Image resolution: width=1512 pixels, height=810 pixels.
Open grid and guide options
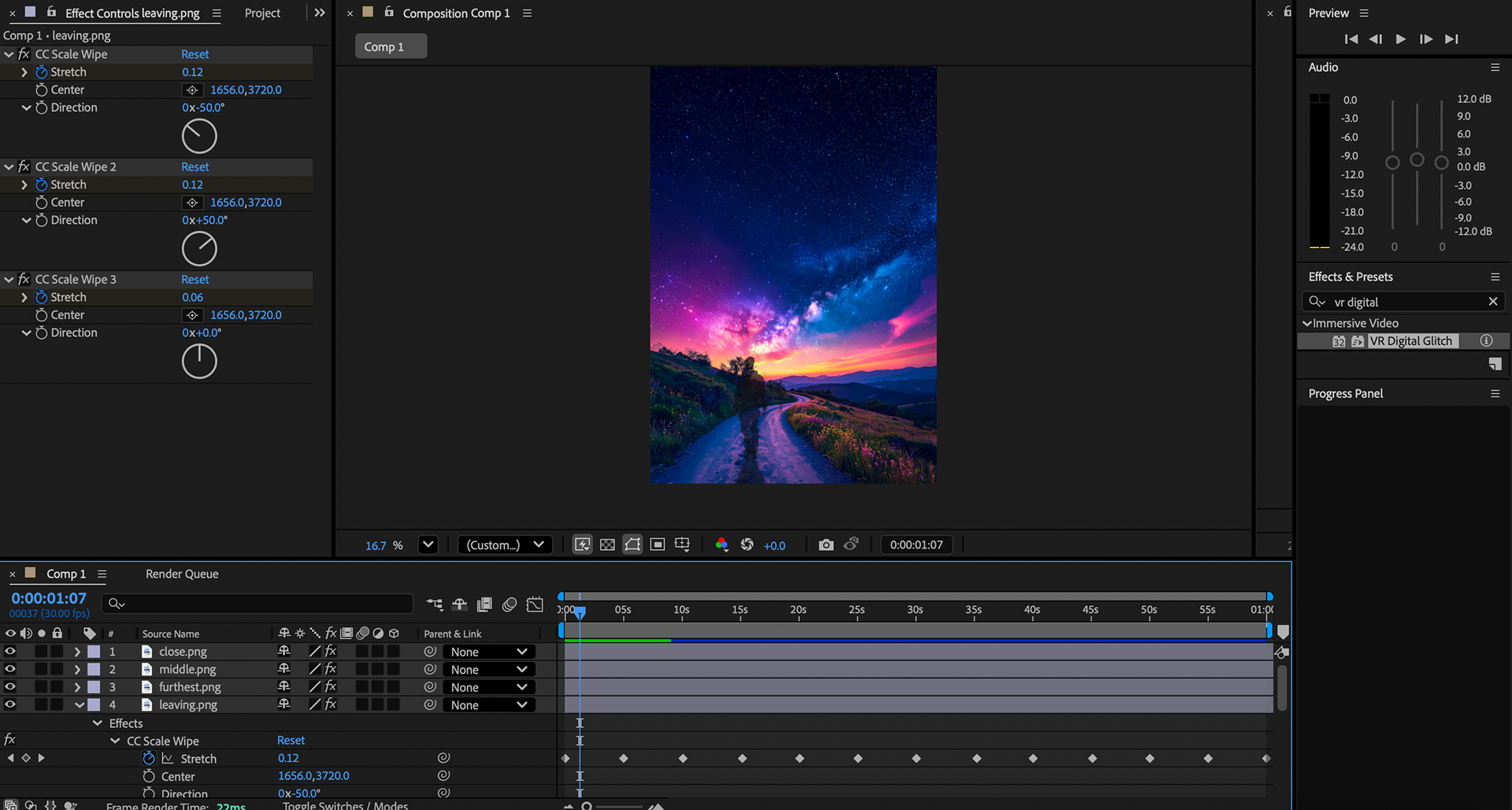click(683, 544)
